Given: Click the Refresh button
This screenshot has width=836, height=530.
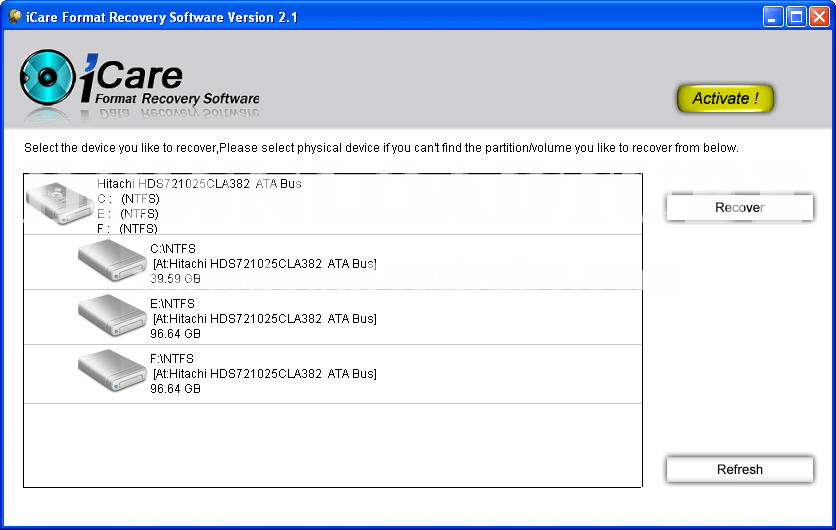Looking at the screenshot, I should pos(739,469).
